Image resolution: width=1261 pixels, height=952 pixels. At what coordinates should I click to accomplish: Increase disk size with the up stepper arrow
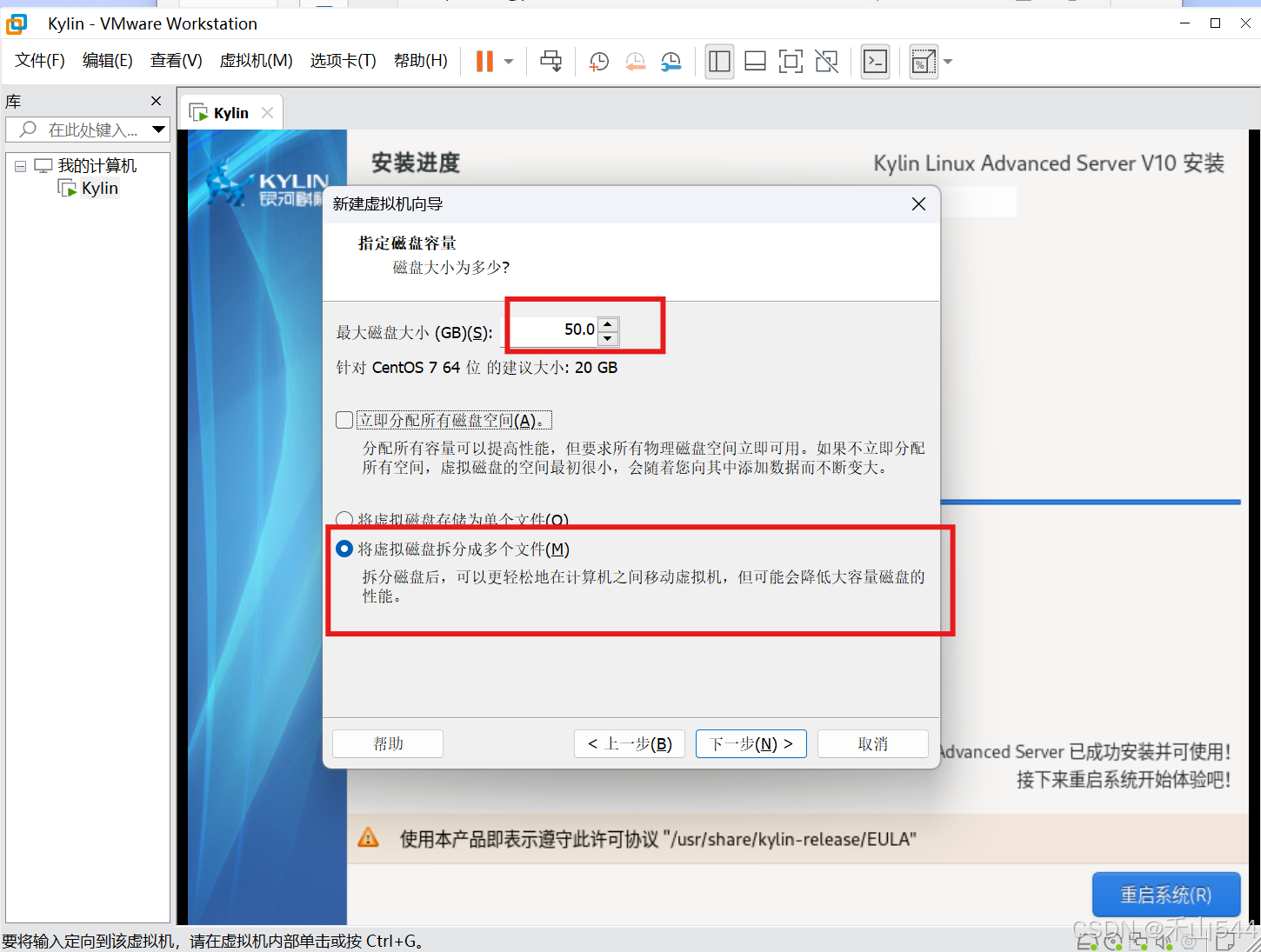(609, 323)
